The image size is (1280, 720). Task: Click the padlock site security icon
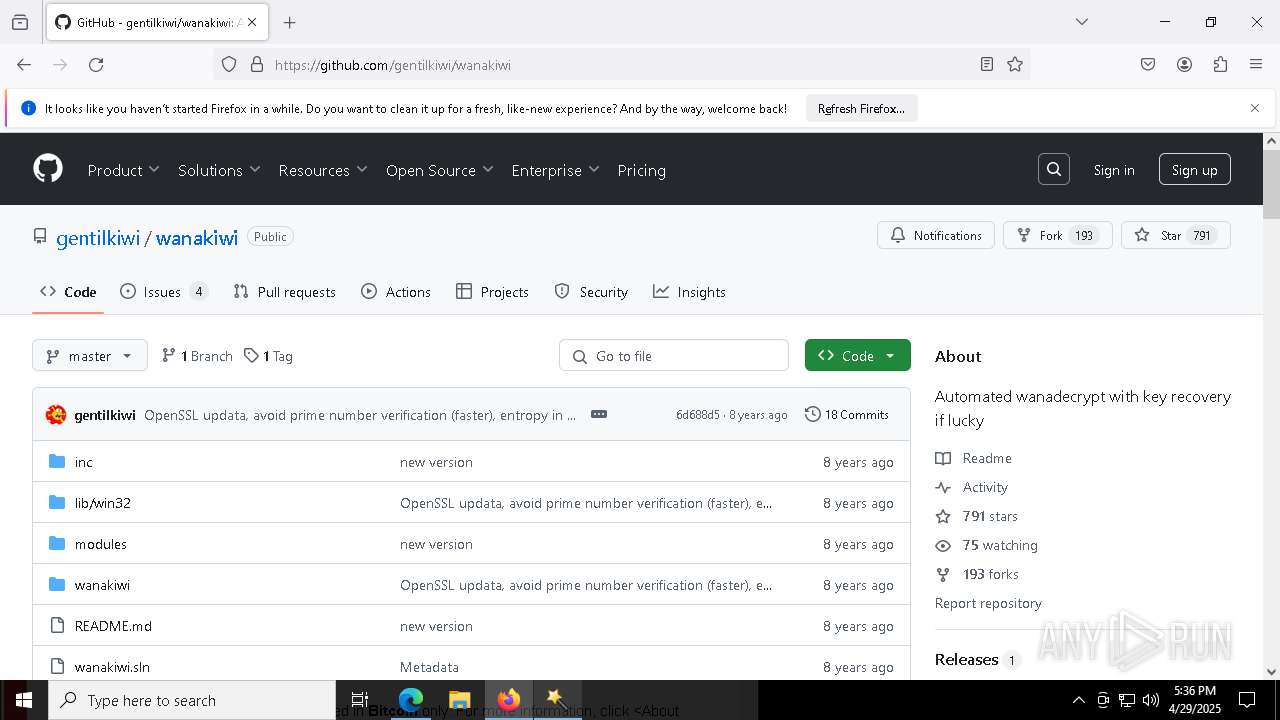pos(257,65)
